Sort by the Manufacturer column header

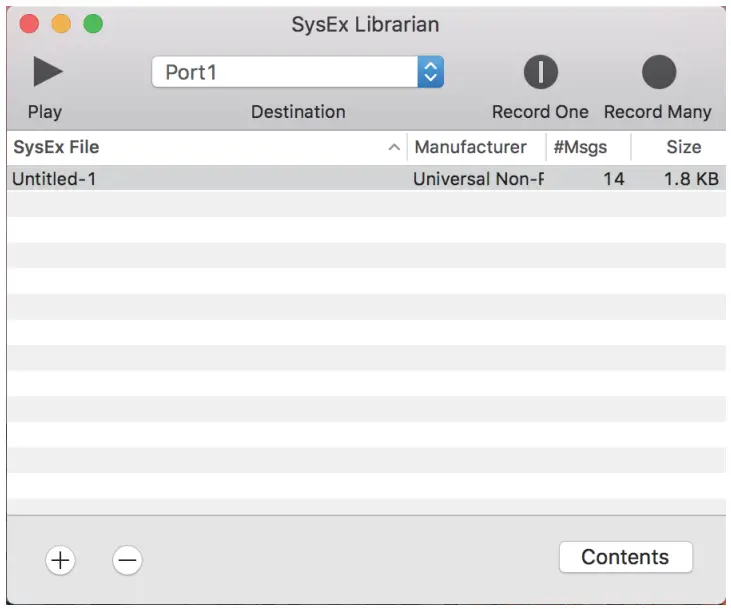(x=471, y=147)
